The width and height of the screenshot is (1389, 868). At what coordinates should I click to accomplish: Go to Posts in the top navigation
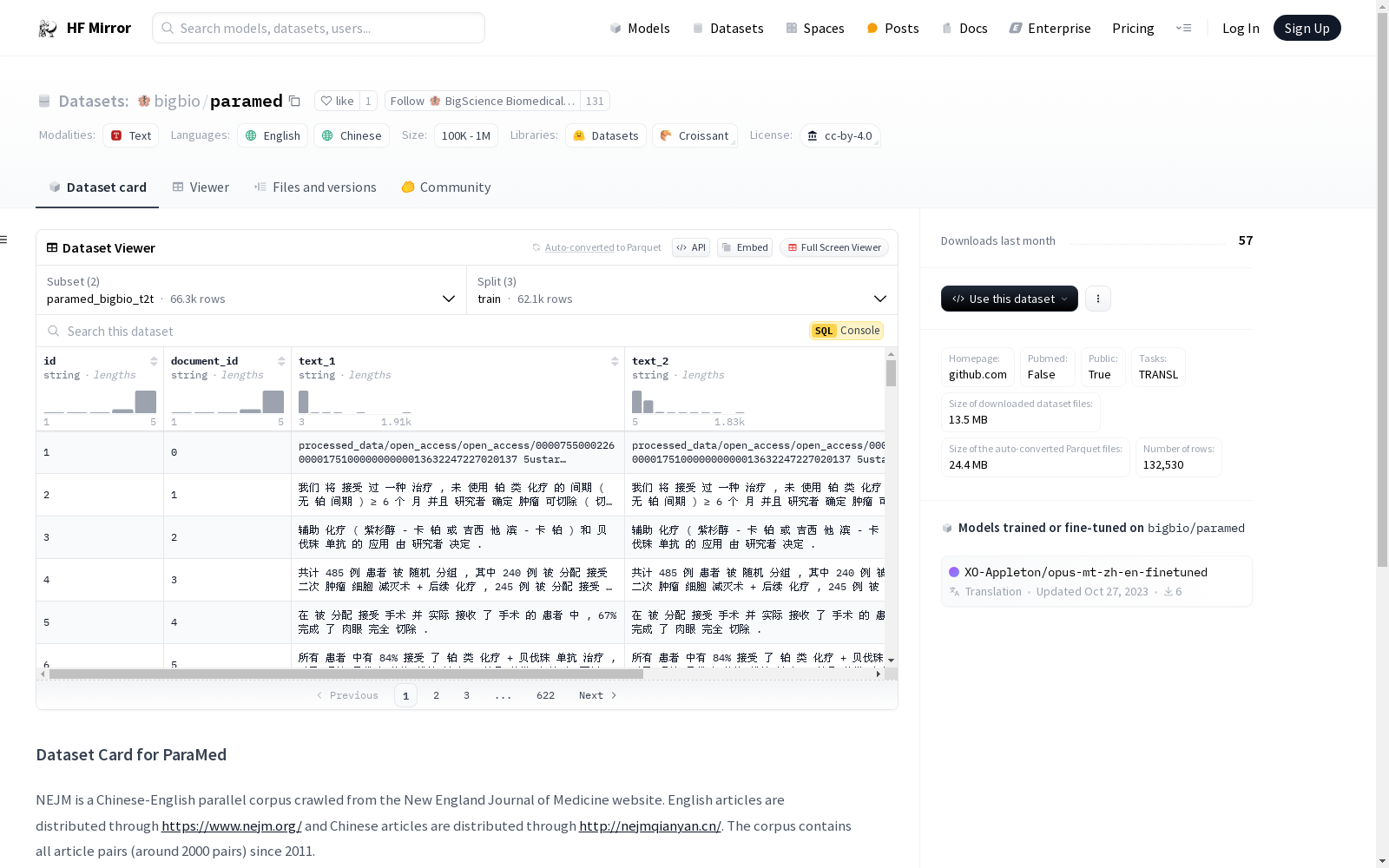point(893,28)
